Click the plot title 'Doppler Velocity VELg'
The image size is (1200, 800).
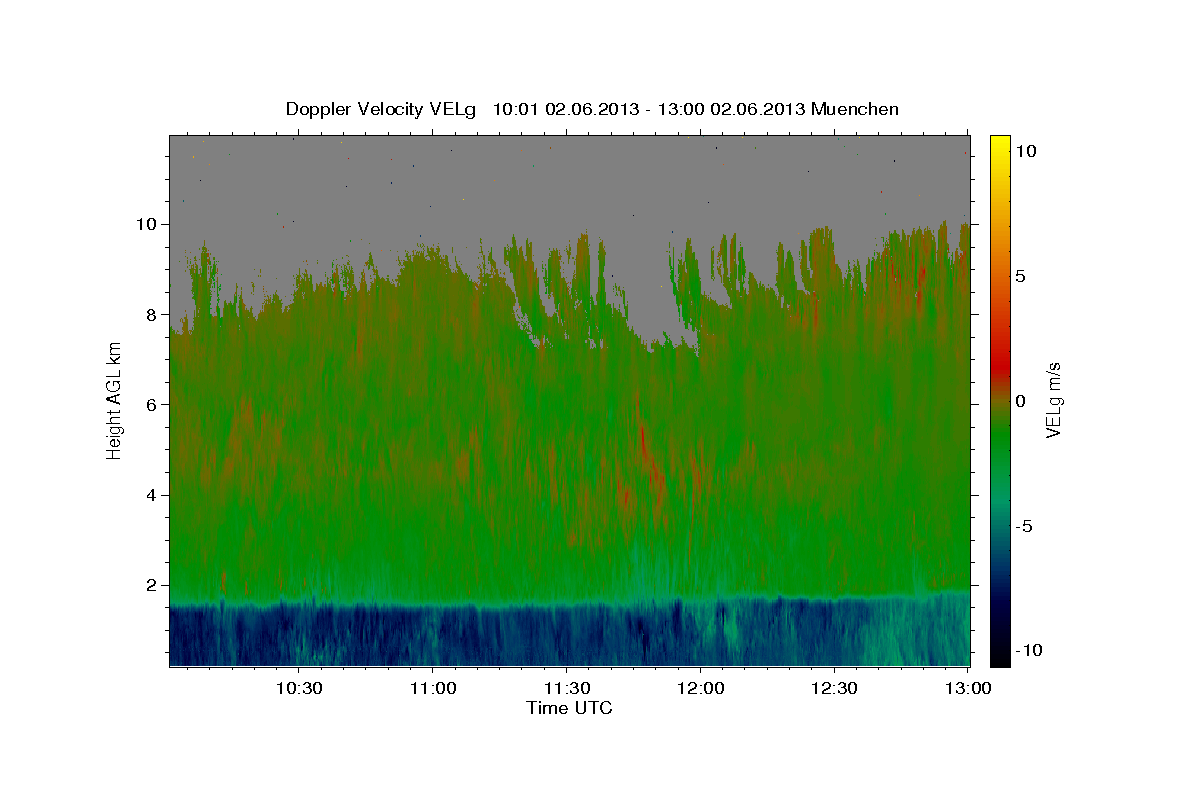click(381, 109)
